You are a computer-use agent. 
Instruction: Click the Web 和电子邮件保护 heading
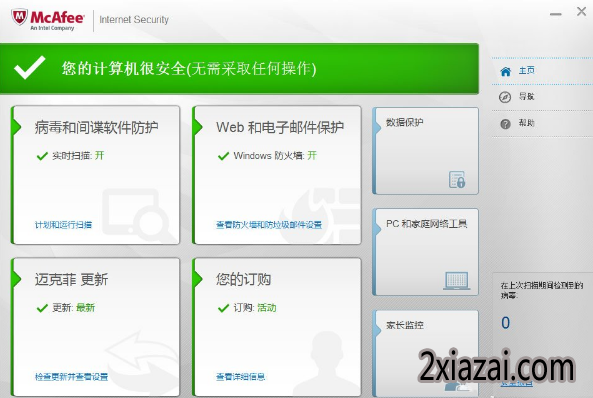(x=280, y=127)
